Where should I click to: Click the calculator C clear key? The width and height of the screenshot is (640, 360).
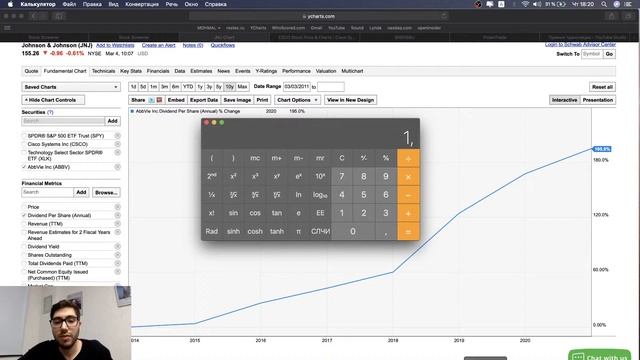pos(342,158)
